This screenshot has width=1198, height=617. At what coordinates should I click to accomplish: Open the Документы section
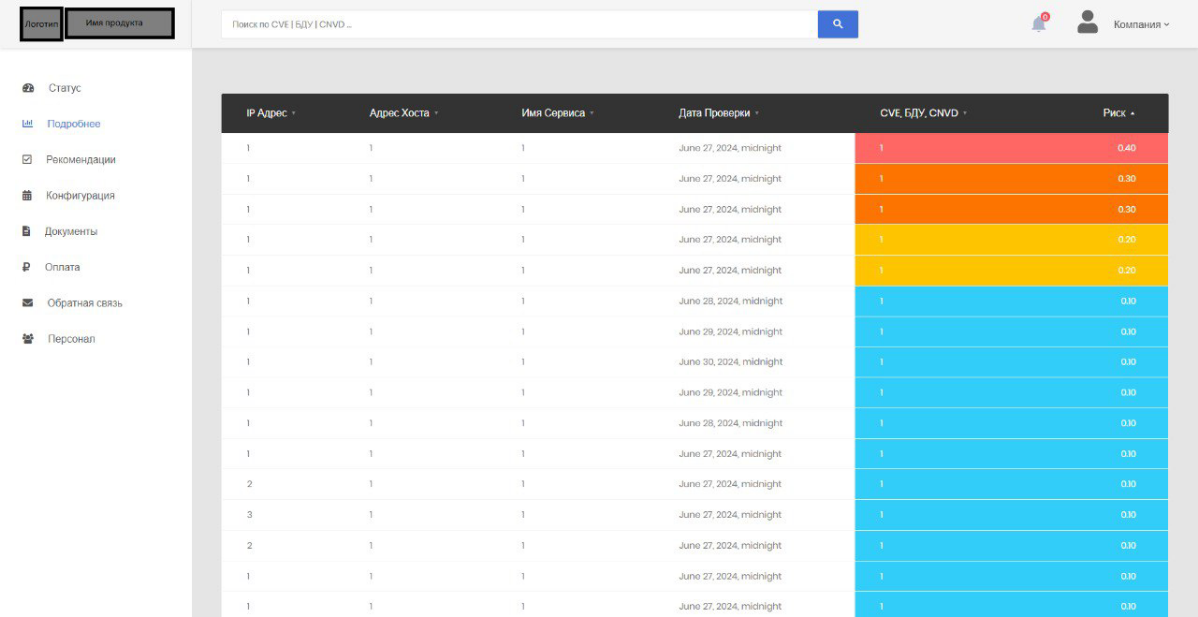tap(71, 231)
